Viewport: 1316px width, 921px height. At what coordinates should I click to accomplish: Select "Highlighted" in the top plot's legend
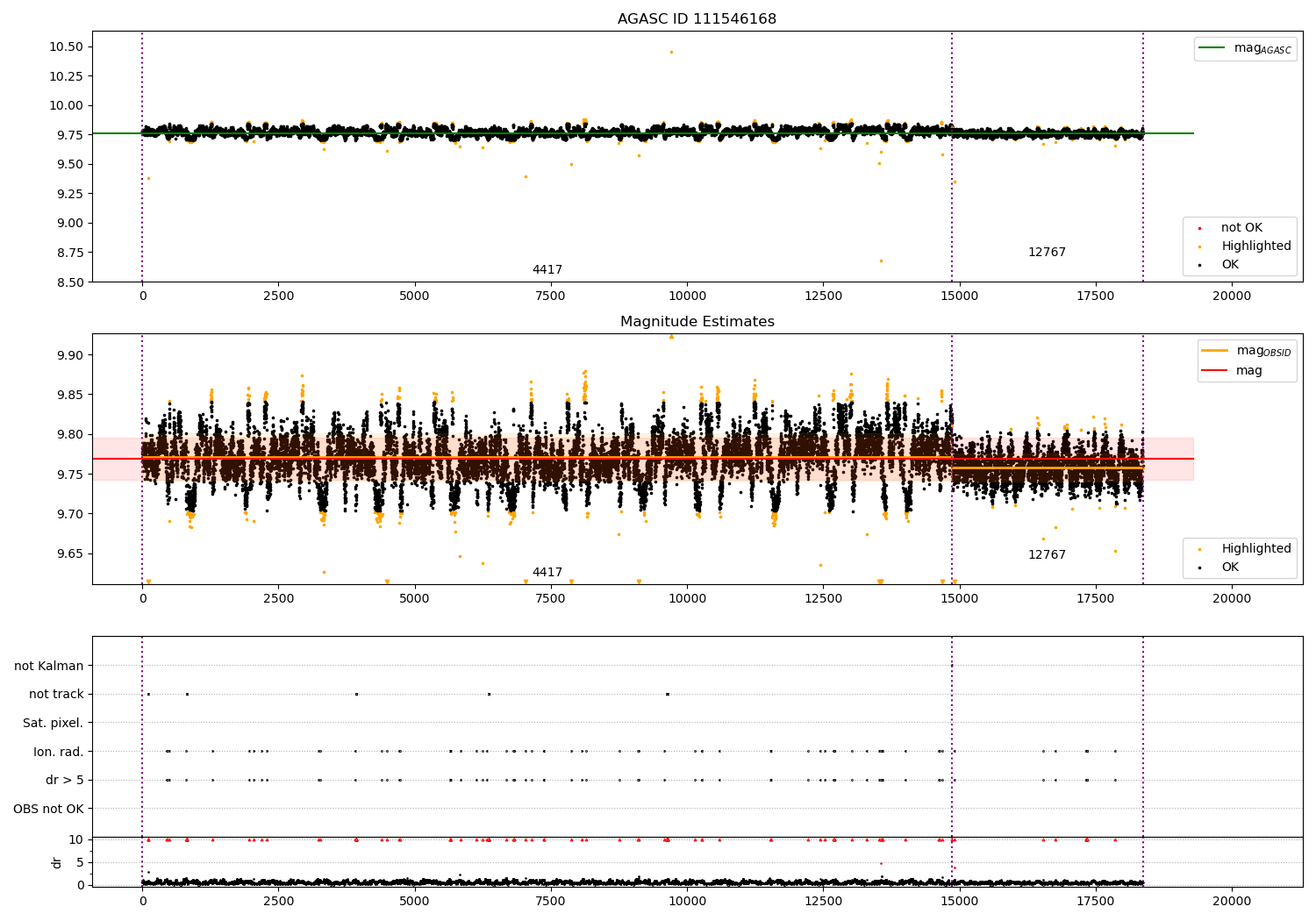click(x=1256, y=246)
